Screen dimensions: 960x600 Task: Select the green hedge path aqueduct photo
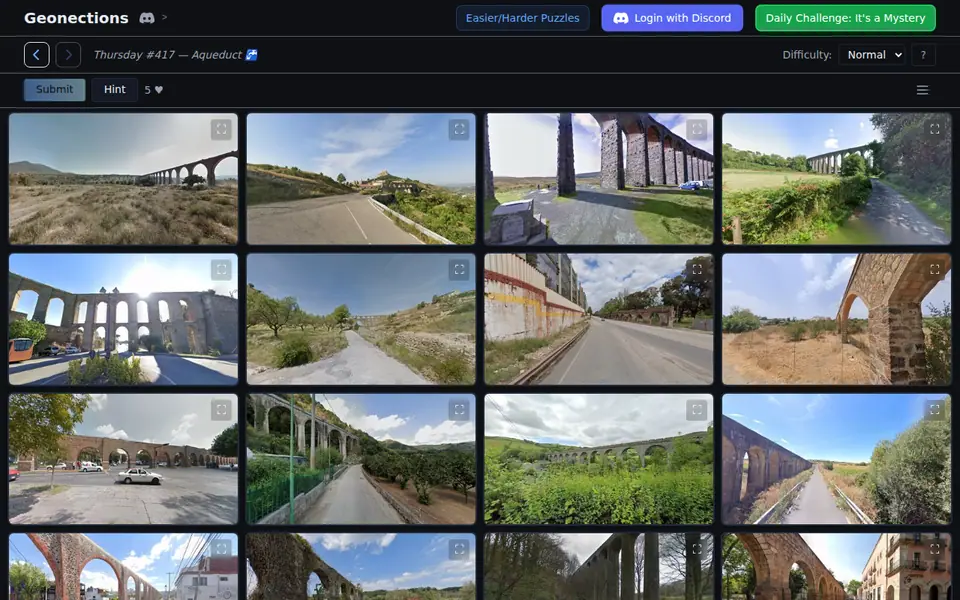point(836,179)
